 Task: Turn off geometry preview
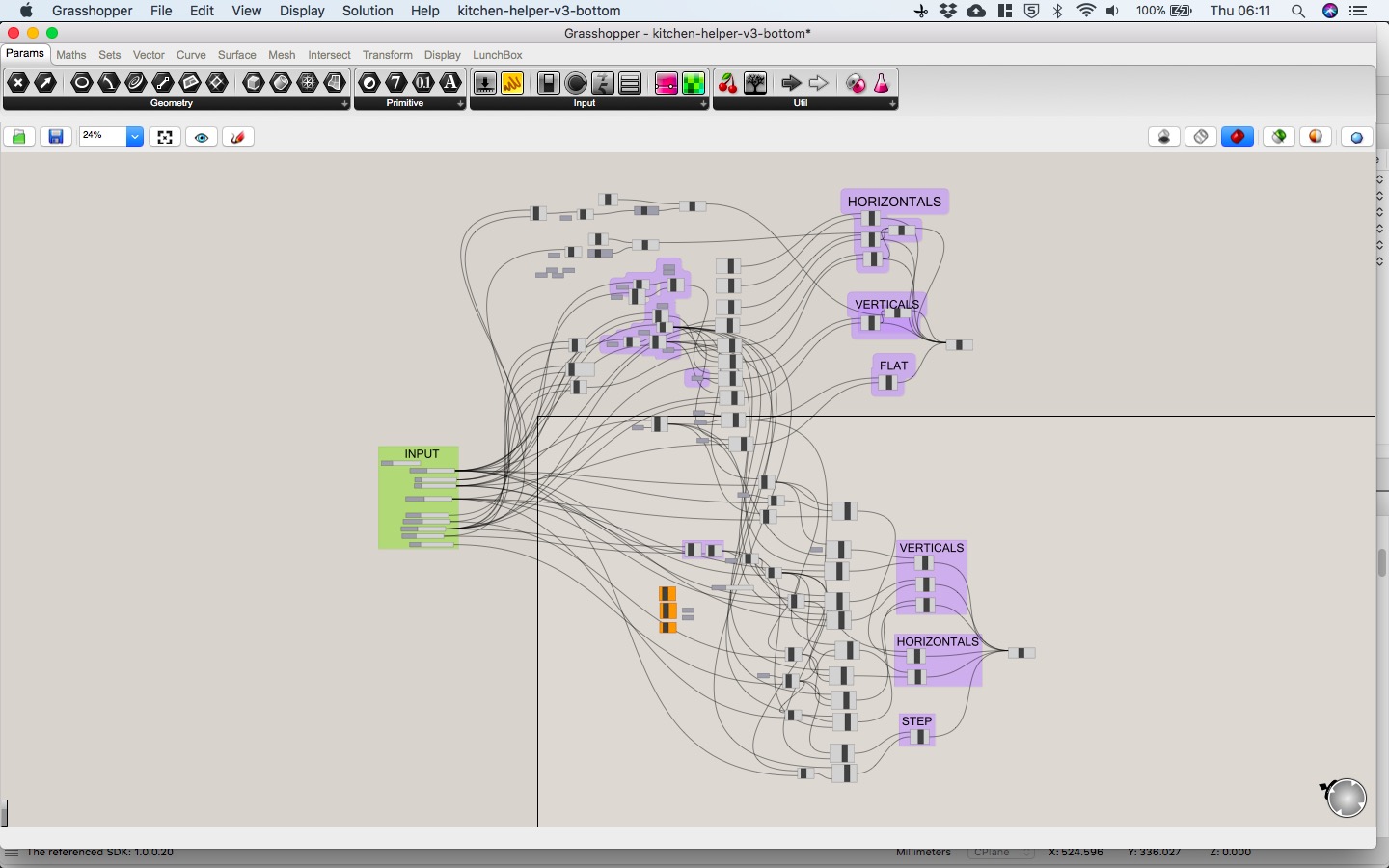point(1165,137)
